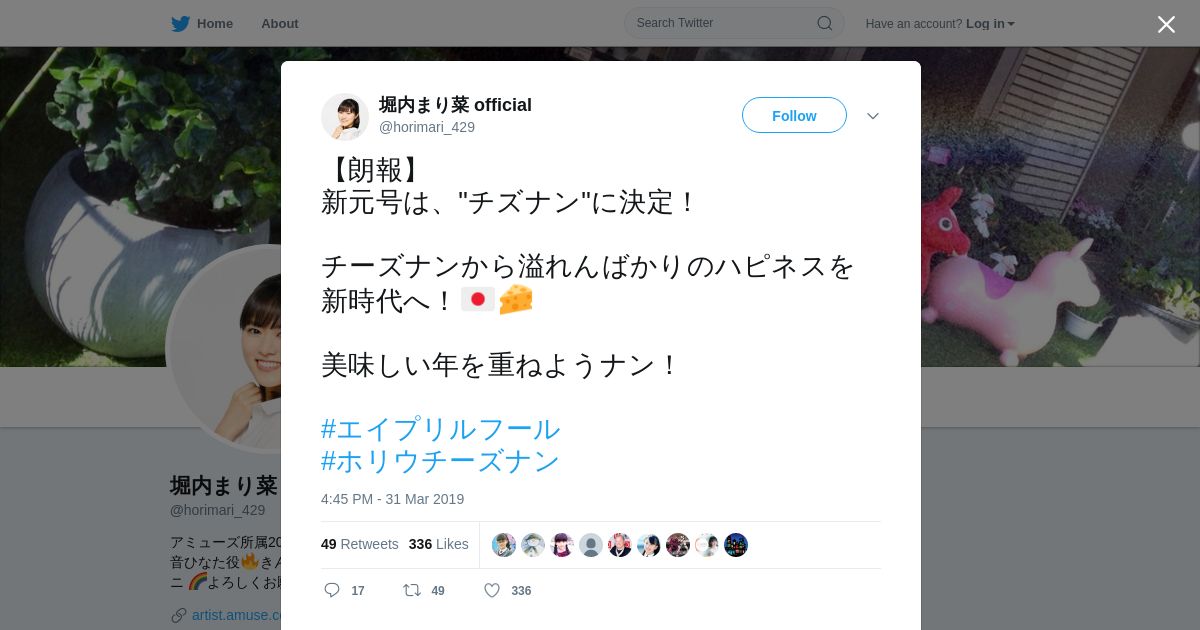Open the Log in dropdown

990,24
